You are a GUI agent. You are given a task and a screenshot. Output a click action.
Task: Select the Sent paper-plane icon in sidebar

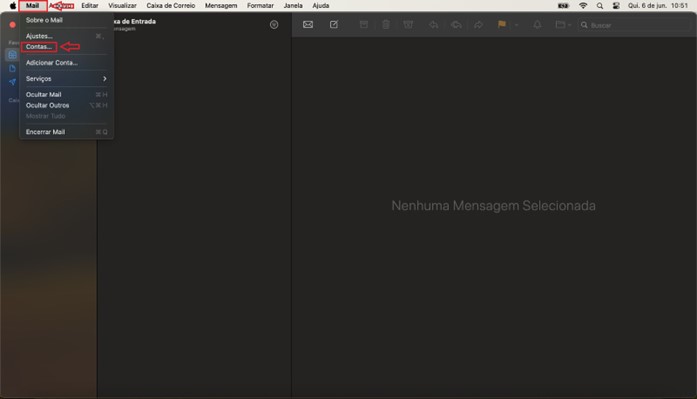pyautogui.click(x=12, y=82)
